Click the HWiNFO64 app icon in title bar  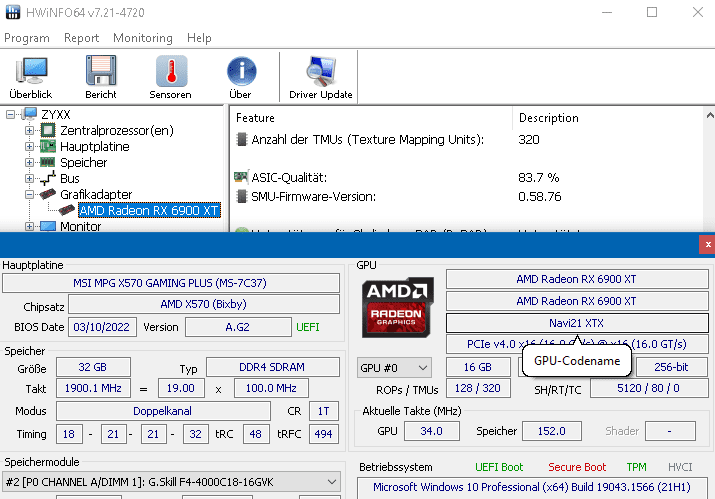tap(13, 12)
